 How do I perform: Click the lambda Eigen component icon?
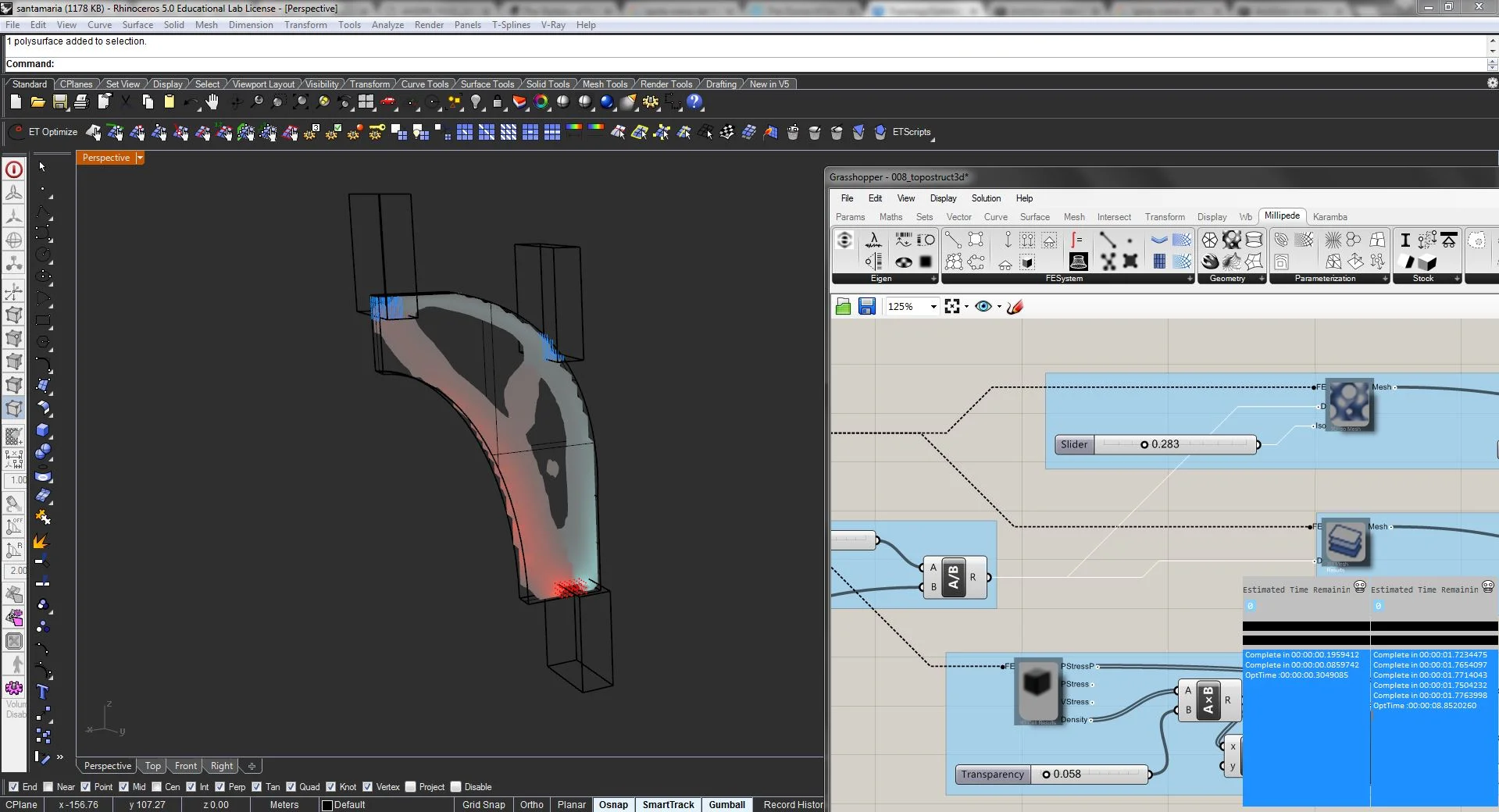pos(873,240)
